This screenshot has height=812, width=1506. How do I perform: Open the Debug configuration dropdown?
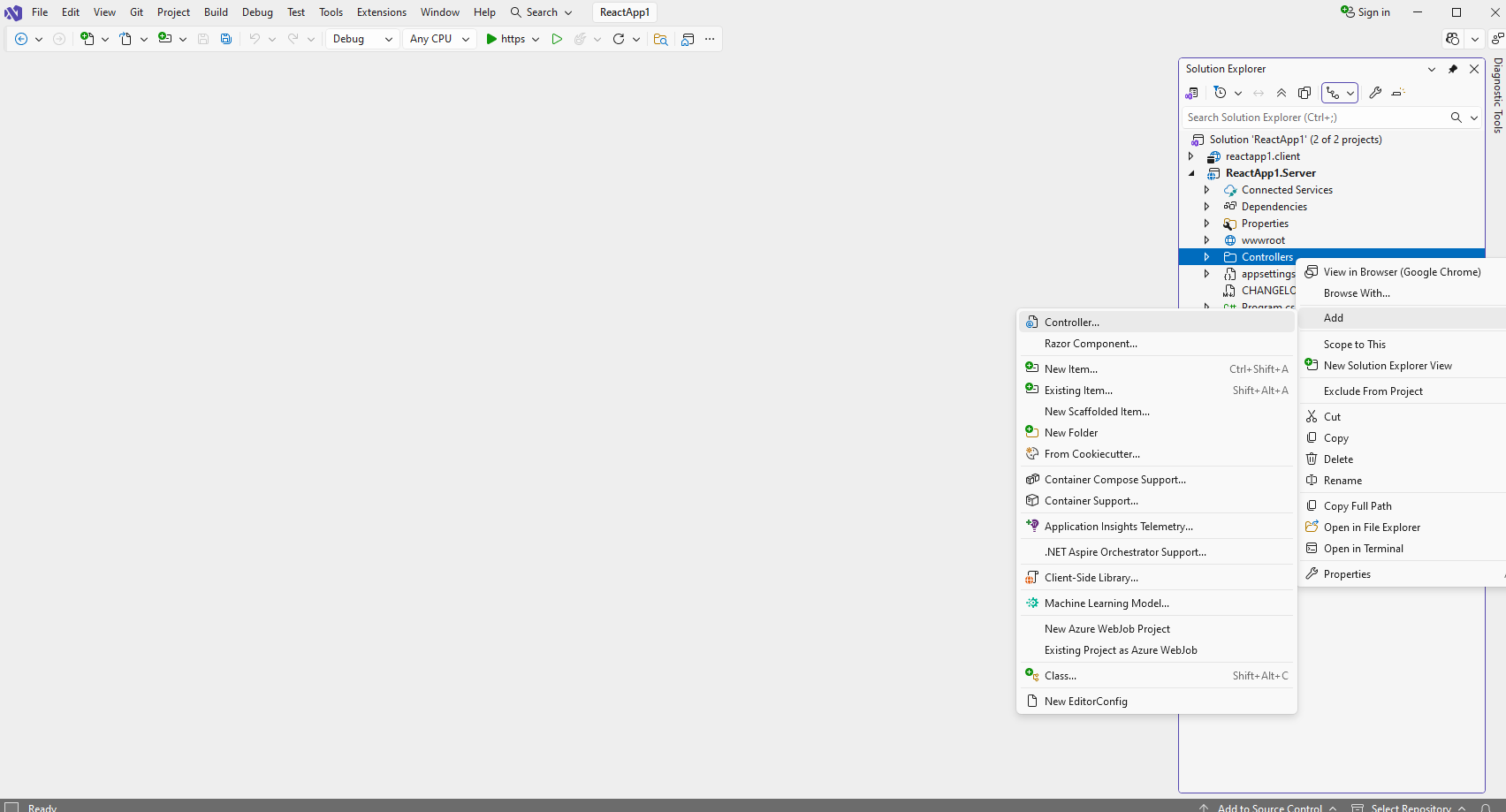tap(362, 39)
